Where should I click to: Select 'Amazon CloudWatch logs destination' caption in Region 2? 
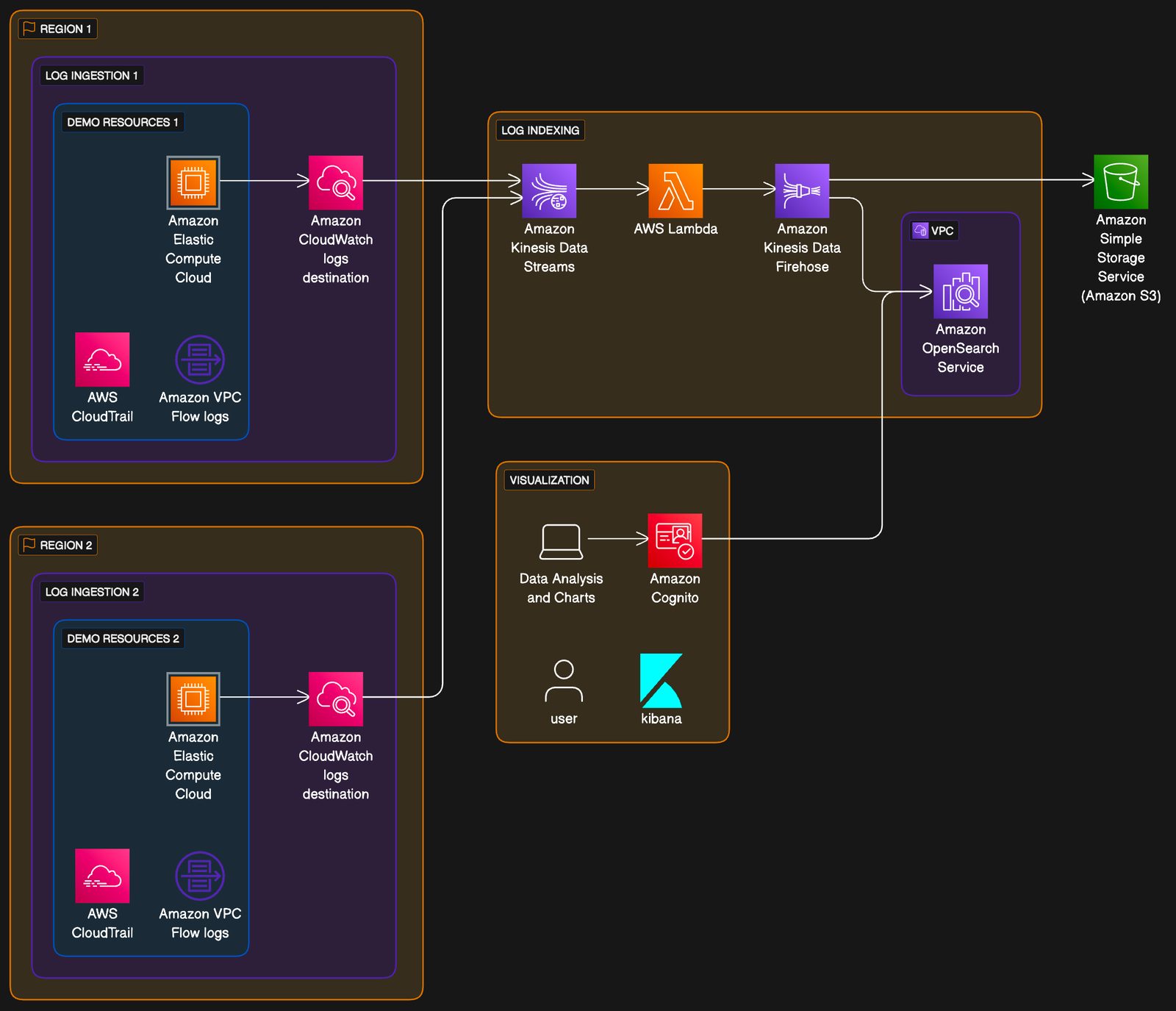coord(336,765)
